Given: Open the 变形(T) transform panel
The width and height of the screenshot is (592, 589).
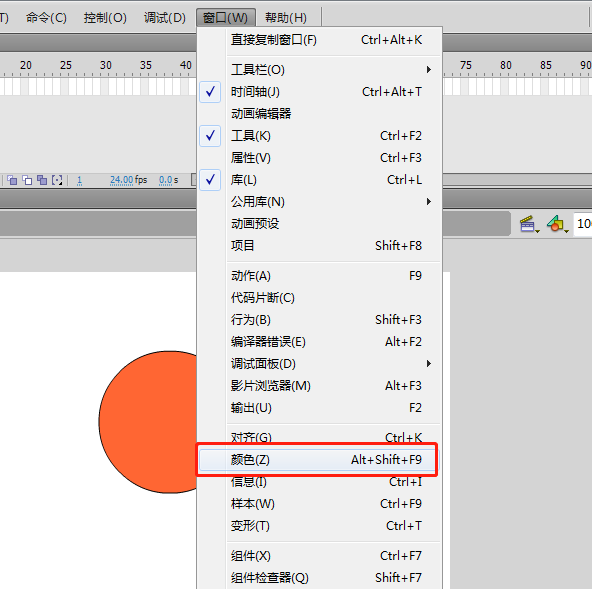Looking at the screenshot, I should point(319,526).
